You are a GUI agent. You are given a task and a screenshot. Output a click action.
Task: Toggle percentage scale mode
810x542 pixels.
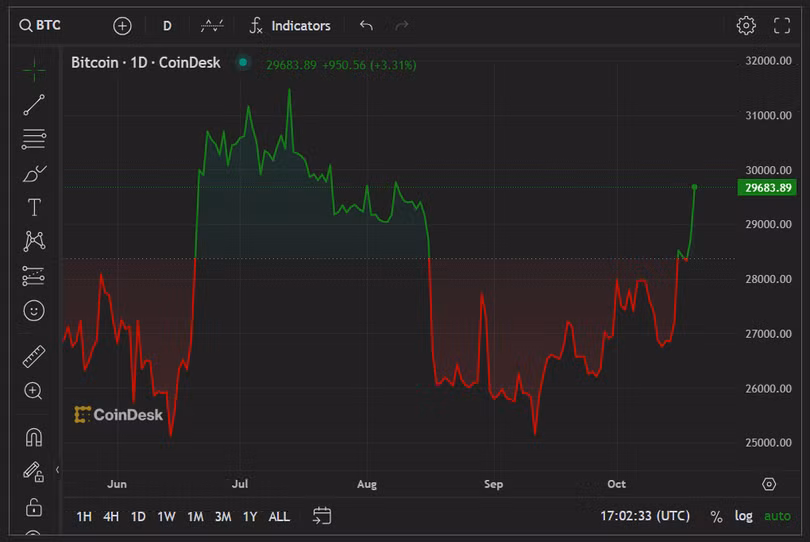716,516
